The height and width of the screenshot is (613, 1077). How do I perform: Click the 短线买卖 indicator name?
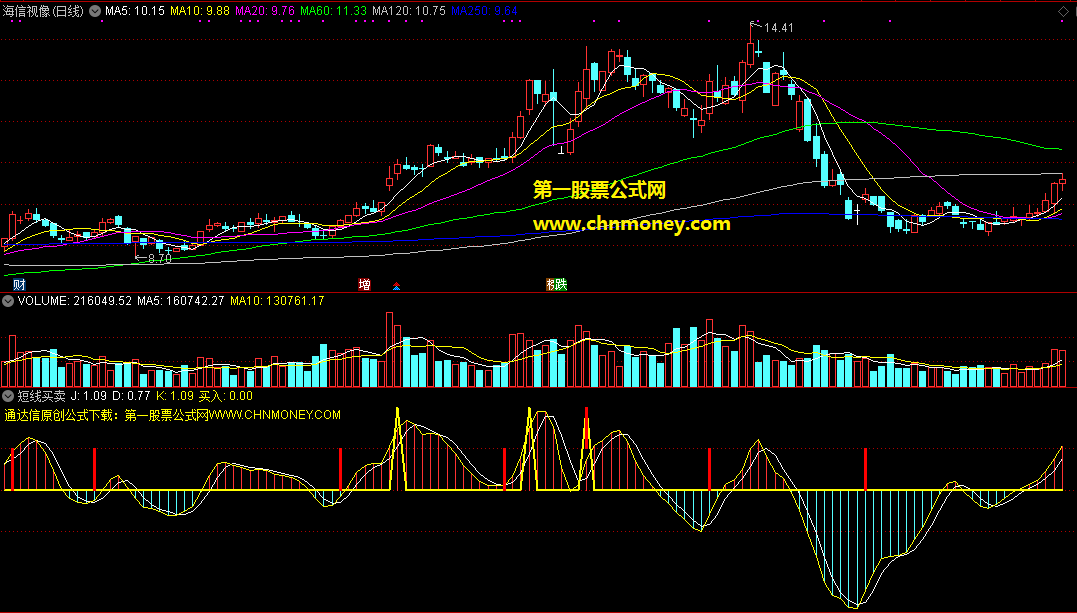tap(41, 396)
